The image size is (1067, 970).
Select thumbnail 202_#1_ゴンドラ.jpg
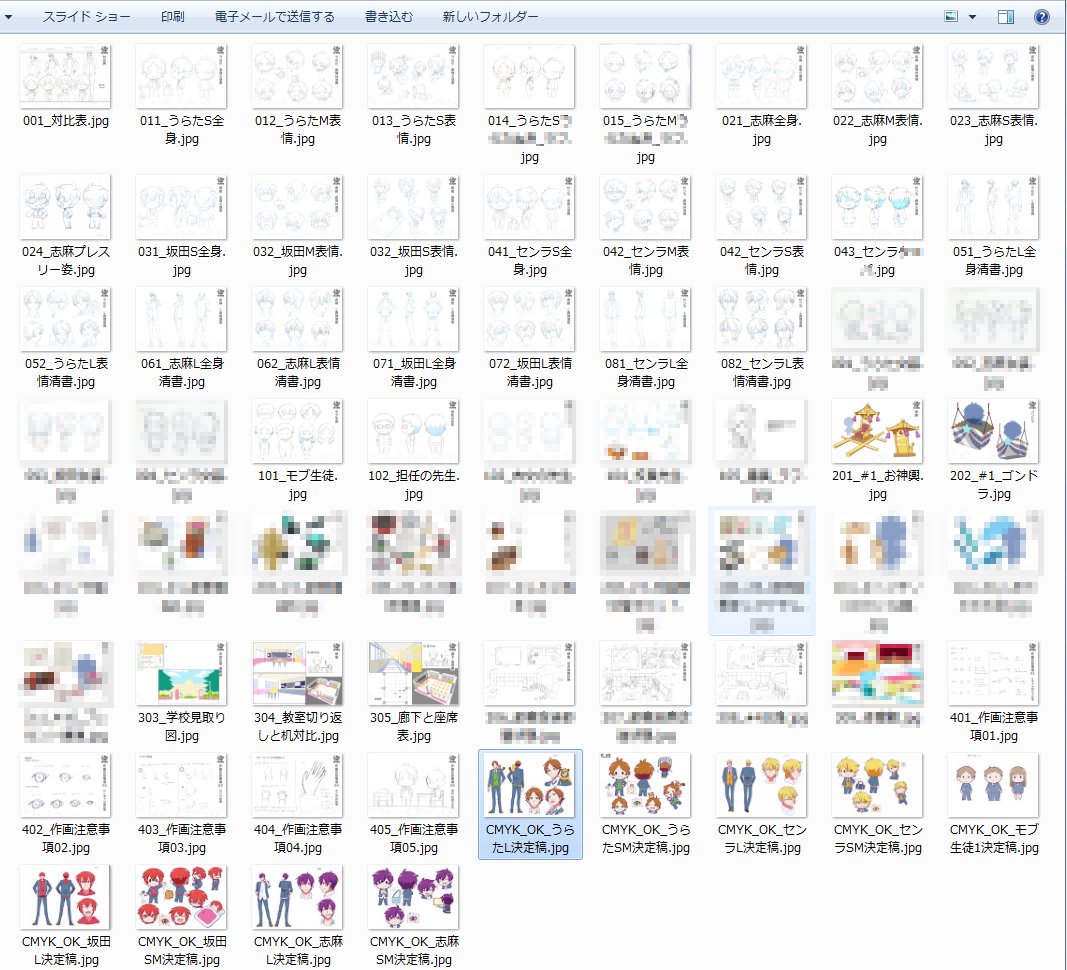pos(994,432)
